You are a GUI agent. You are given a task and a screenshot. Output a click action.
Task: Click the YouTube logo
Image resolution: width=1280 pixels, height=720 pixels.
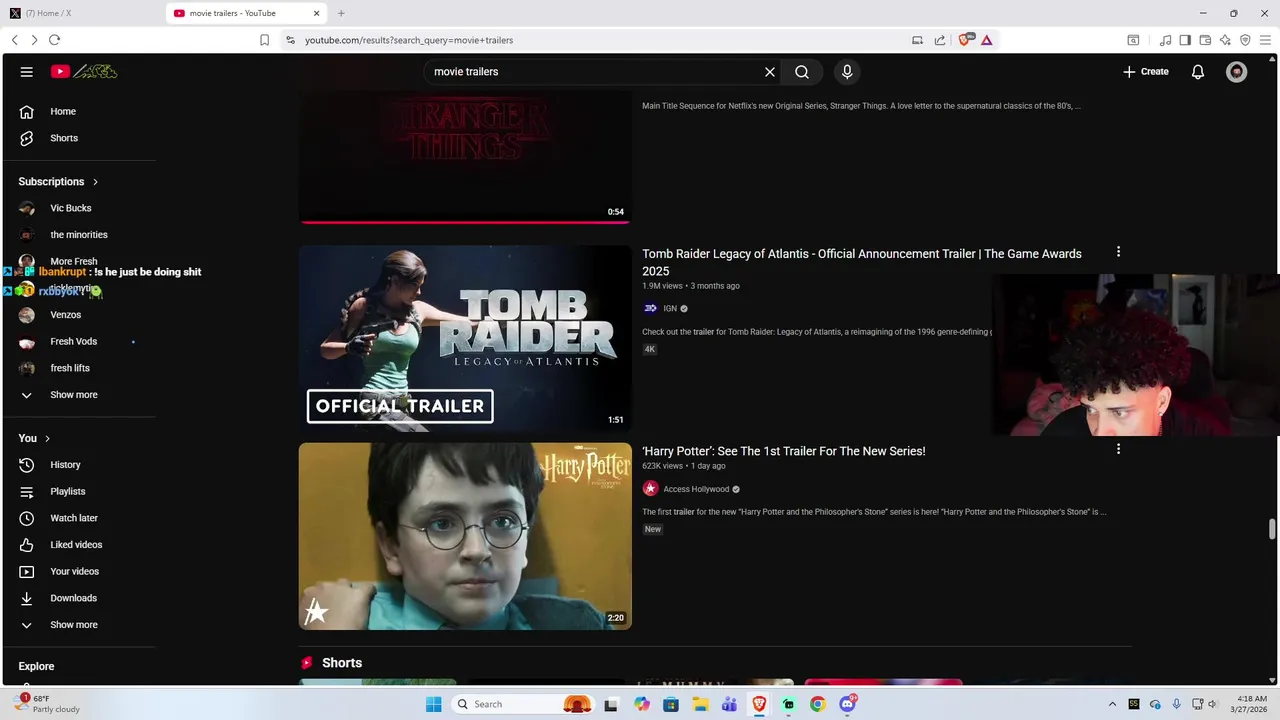pos(84,72)
